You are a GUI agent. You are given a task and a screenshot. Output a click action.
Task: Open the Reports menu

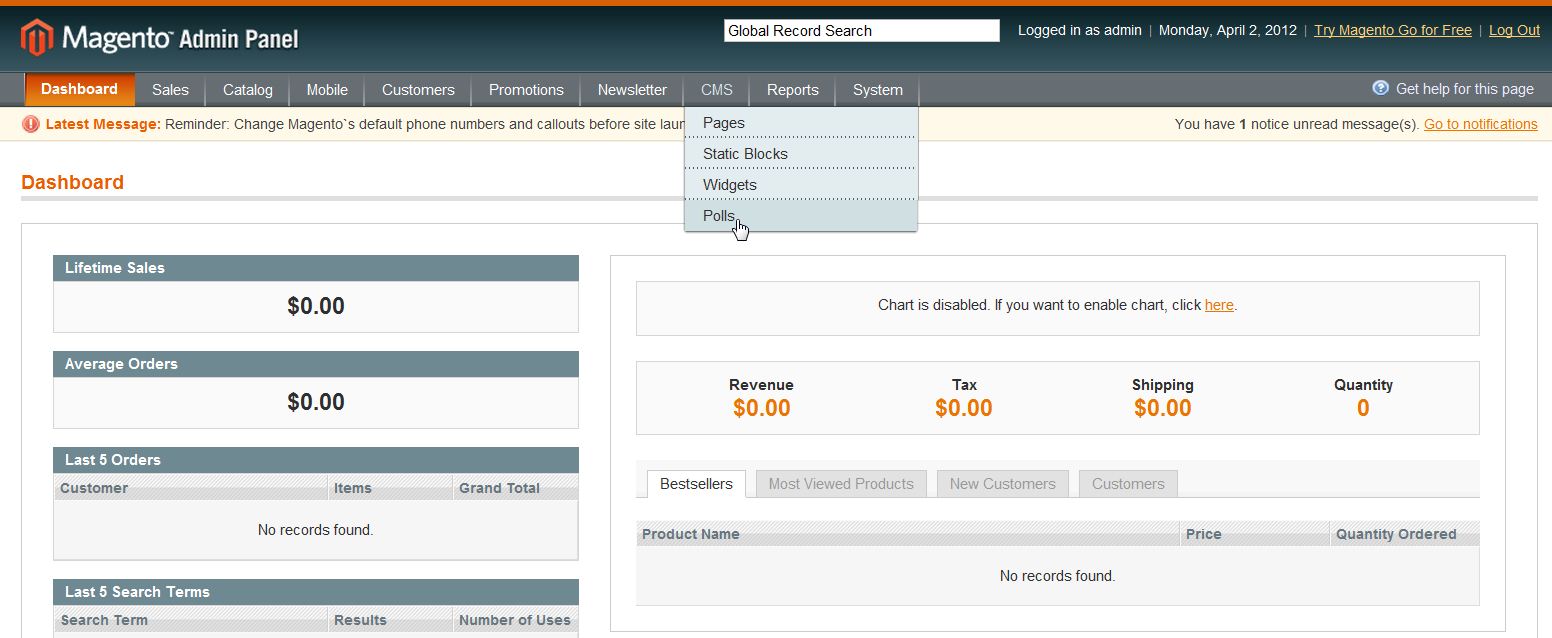click(793, 90)
